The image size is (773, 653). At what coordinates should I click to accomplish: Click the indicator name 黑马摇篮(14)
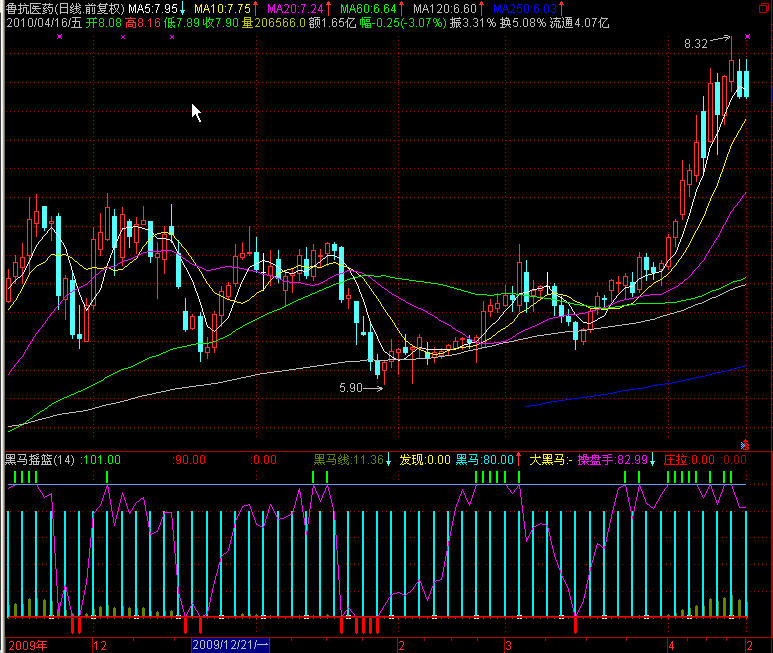[40, 460]
